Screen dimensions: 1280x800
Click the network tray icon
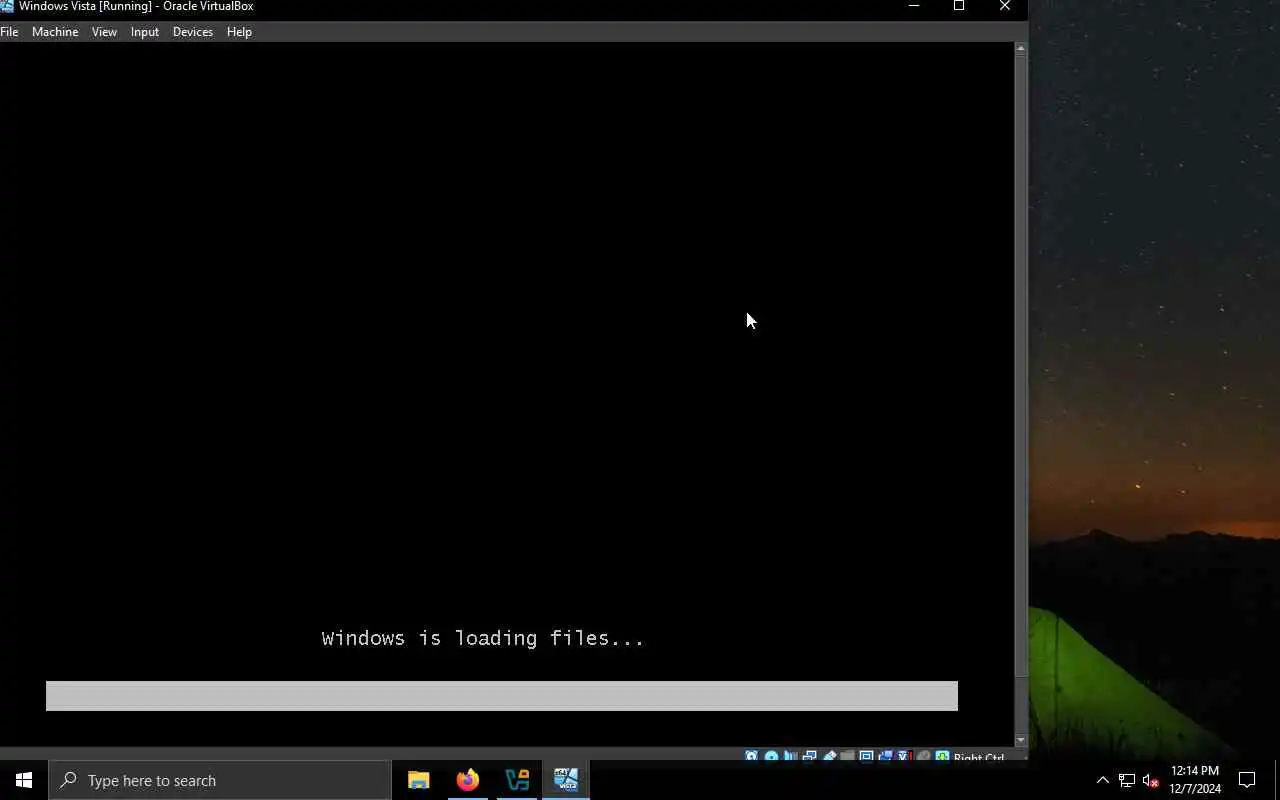pos(1127,780)
